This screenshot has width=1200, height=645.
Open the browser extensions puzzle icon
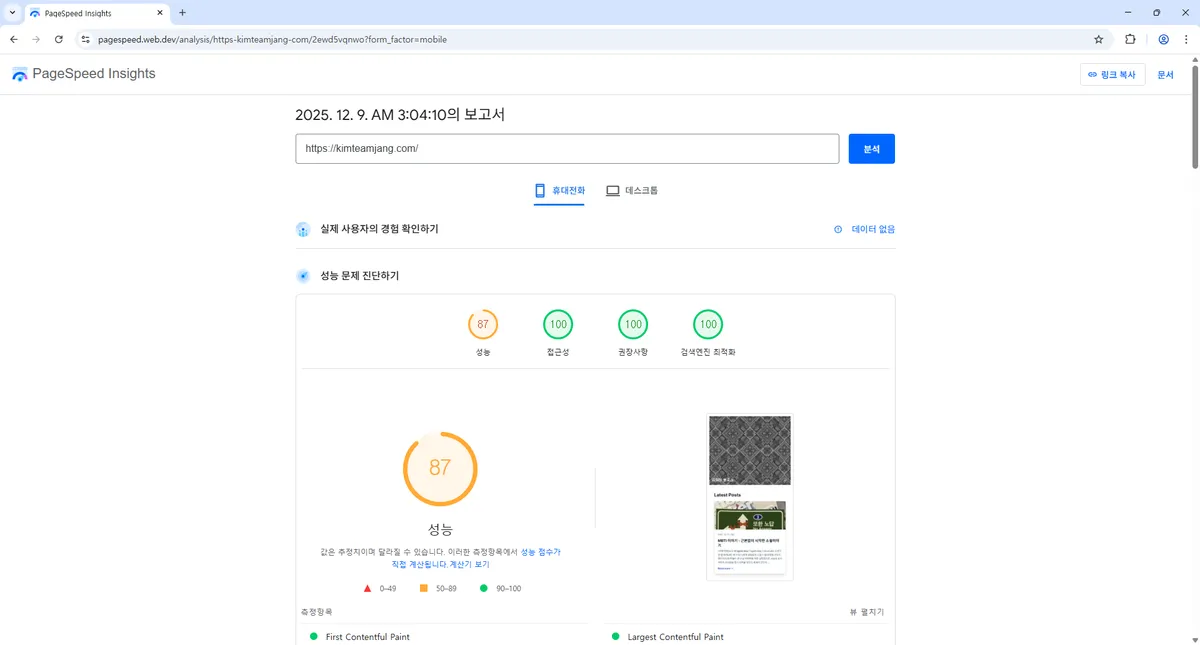point(1130,39)
